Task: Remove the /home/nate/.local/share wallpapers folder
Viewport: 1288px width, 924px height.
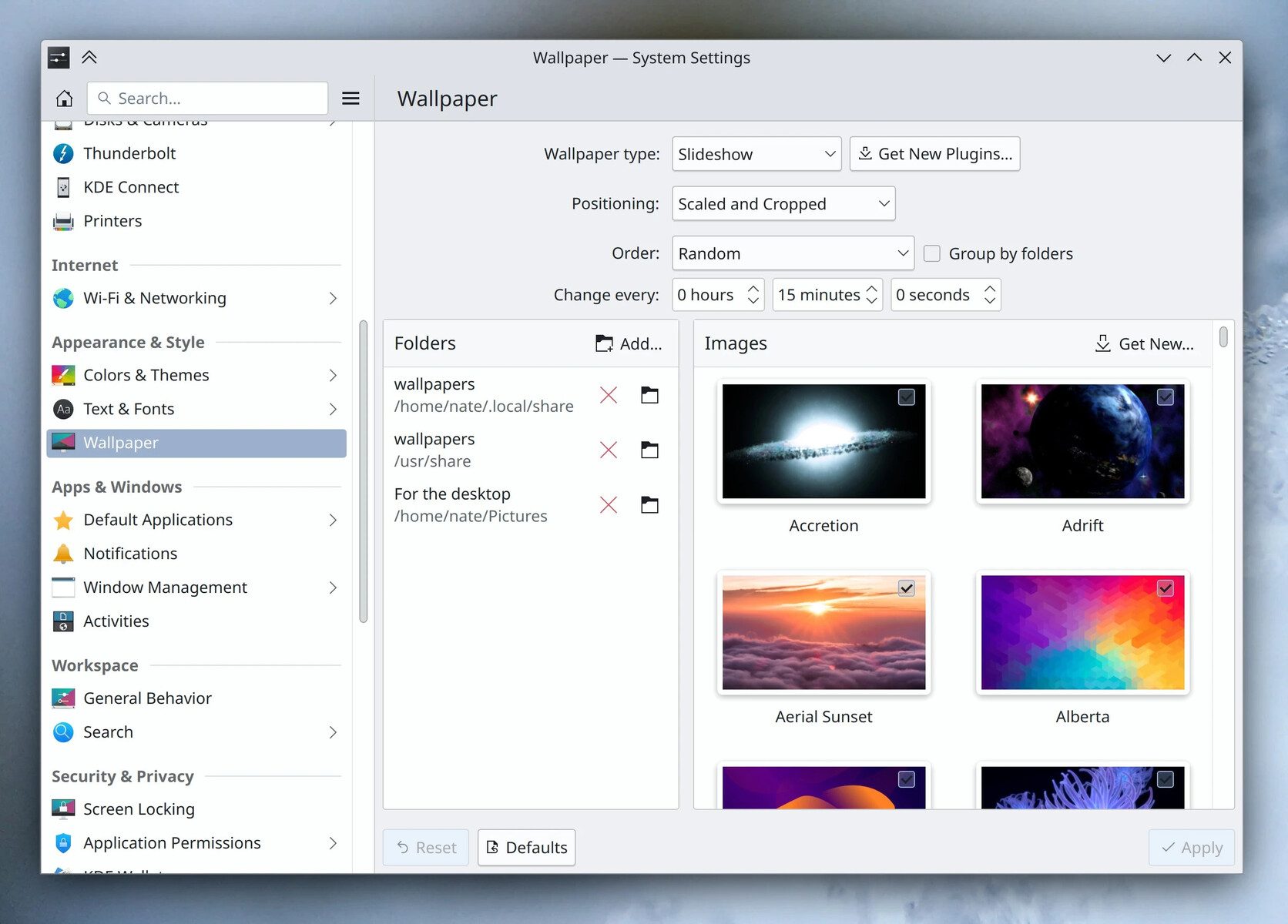Action: (609, 395)
